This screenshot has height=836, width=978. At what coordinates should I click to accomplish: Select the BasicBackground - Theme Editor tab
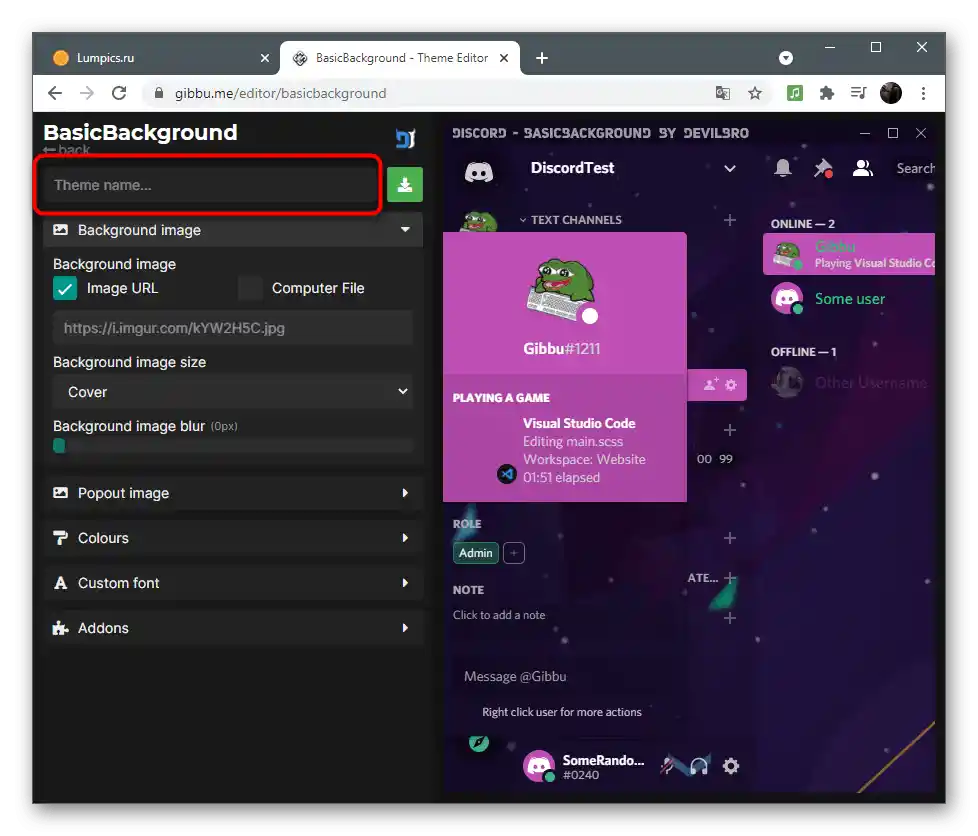point(400,58)
